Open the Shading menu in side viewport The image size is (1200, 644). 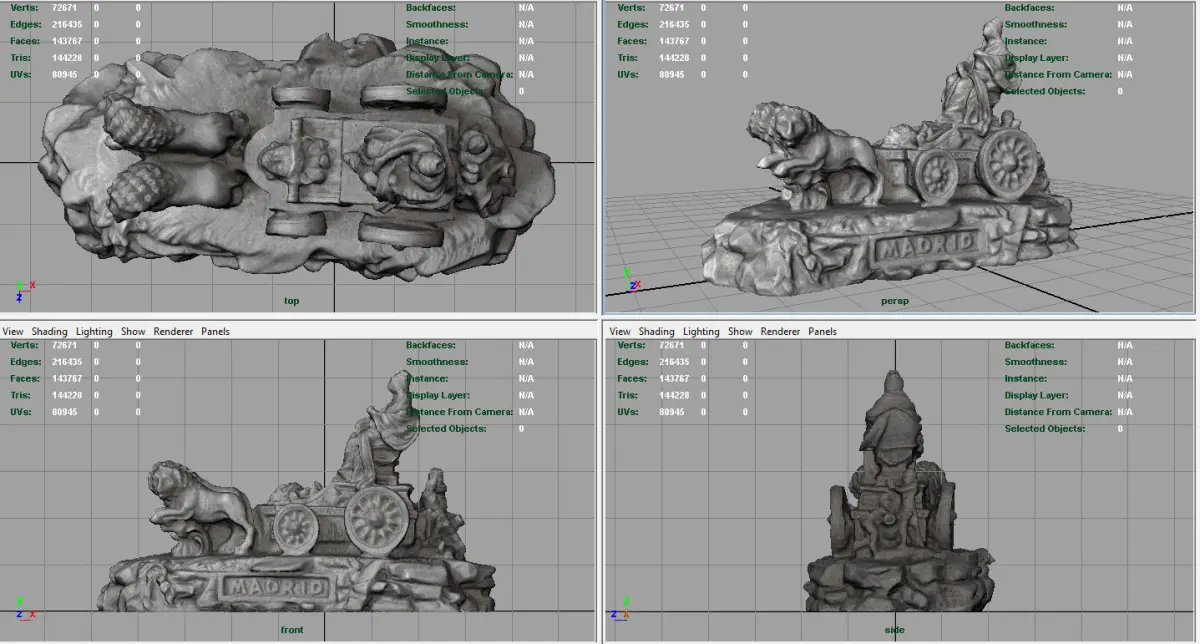coord(656,331)
